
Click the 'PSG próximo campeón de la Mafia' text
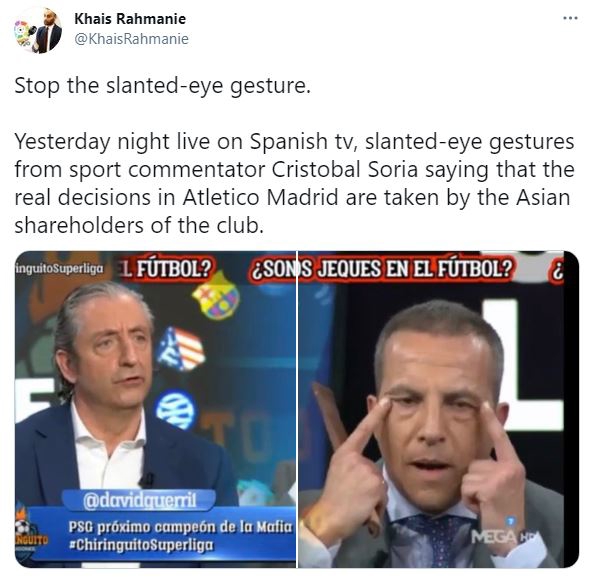point(180,527)
